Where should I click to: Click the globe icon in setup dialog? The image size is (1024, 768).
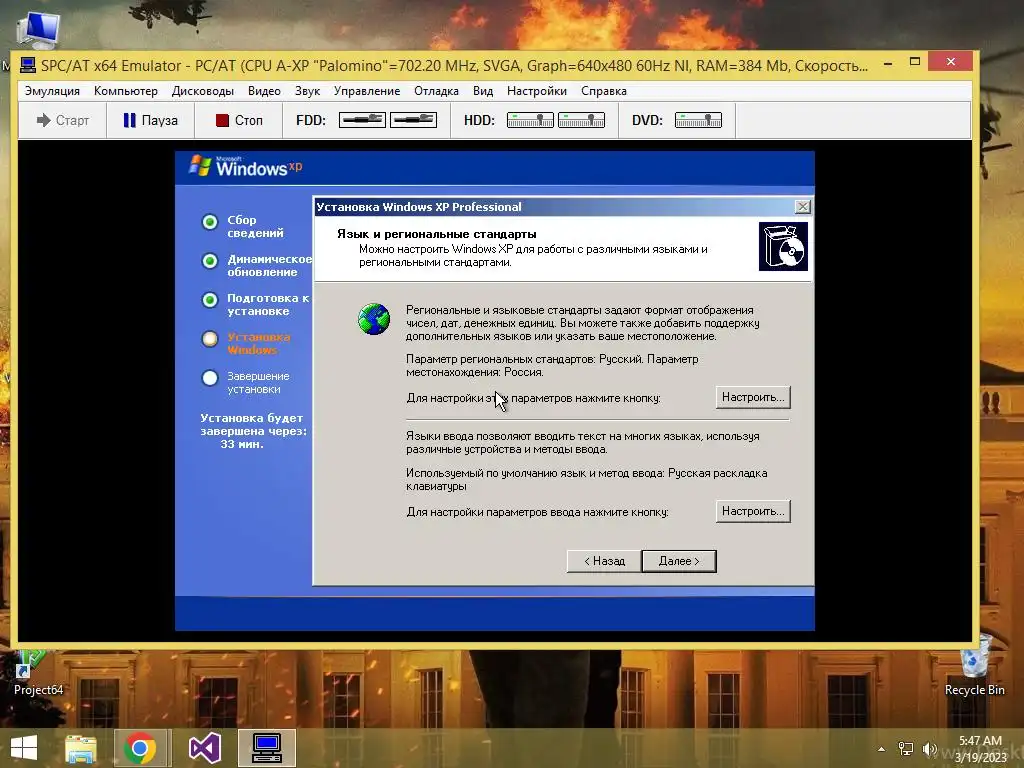(x=374, y=319)
